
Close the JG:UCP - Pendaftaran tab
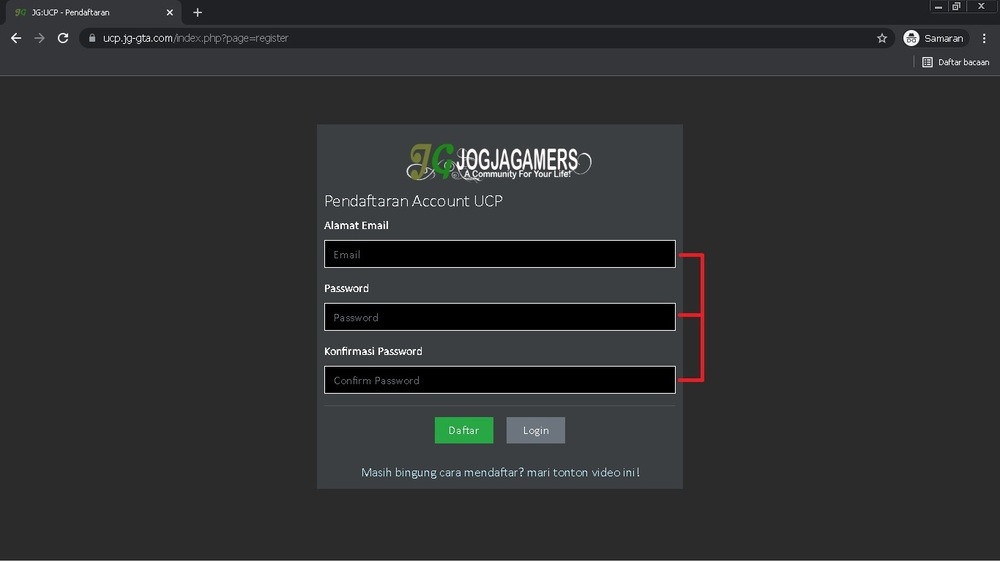[170, 12]
